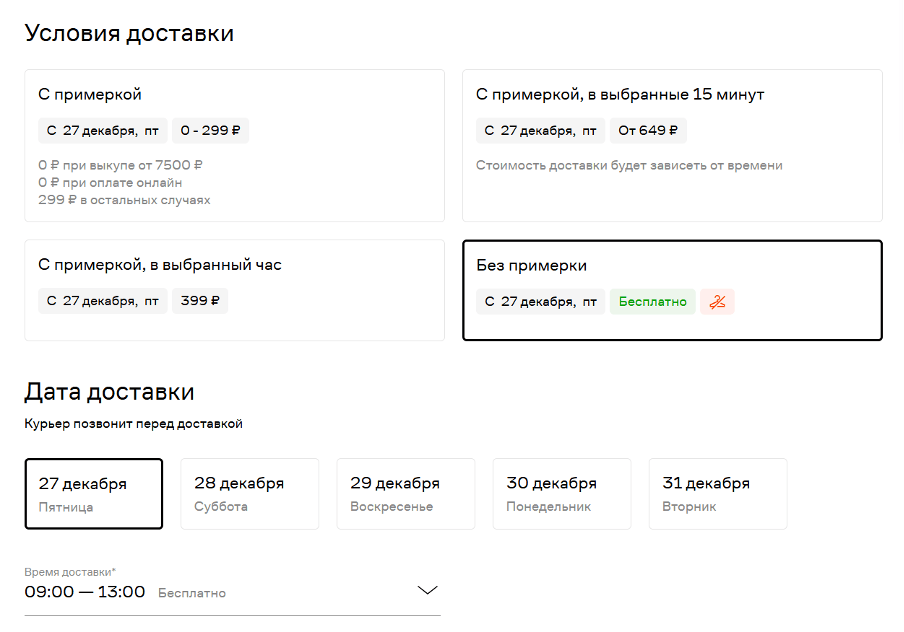Click the '0 - 299 ₽' price badge
Viewport: 904px width, 632px height.
[210, 131]
